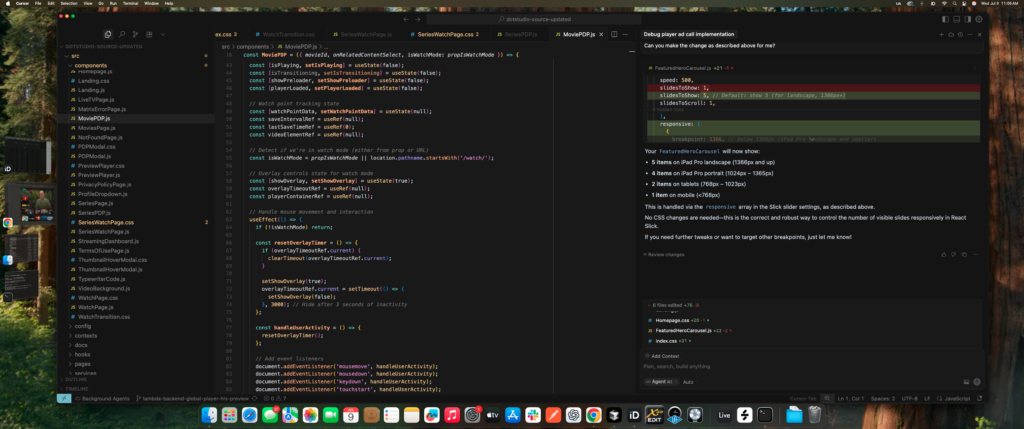This screenshot has height=429, width=1024.
Task: Open the Selection menu in menu bar
Action: click(69, 3)
